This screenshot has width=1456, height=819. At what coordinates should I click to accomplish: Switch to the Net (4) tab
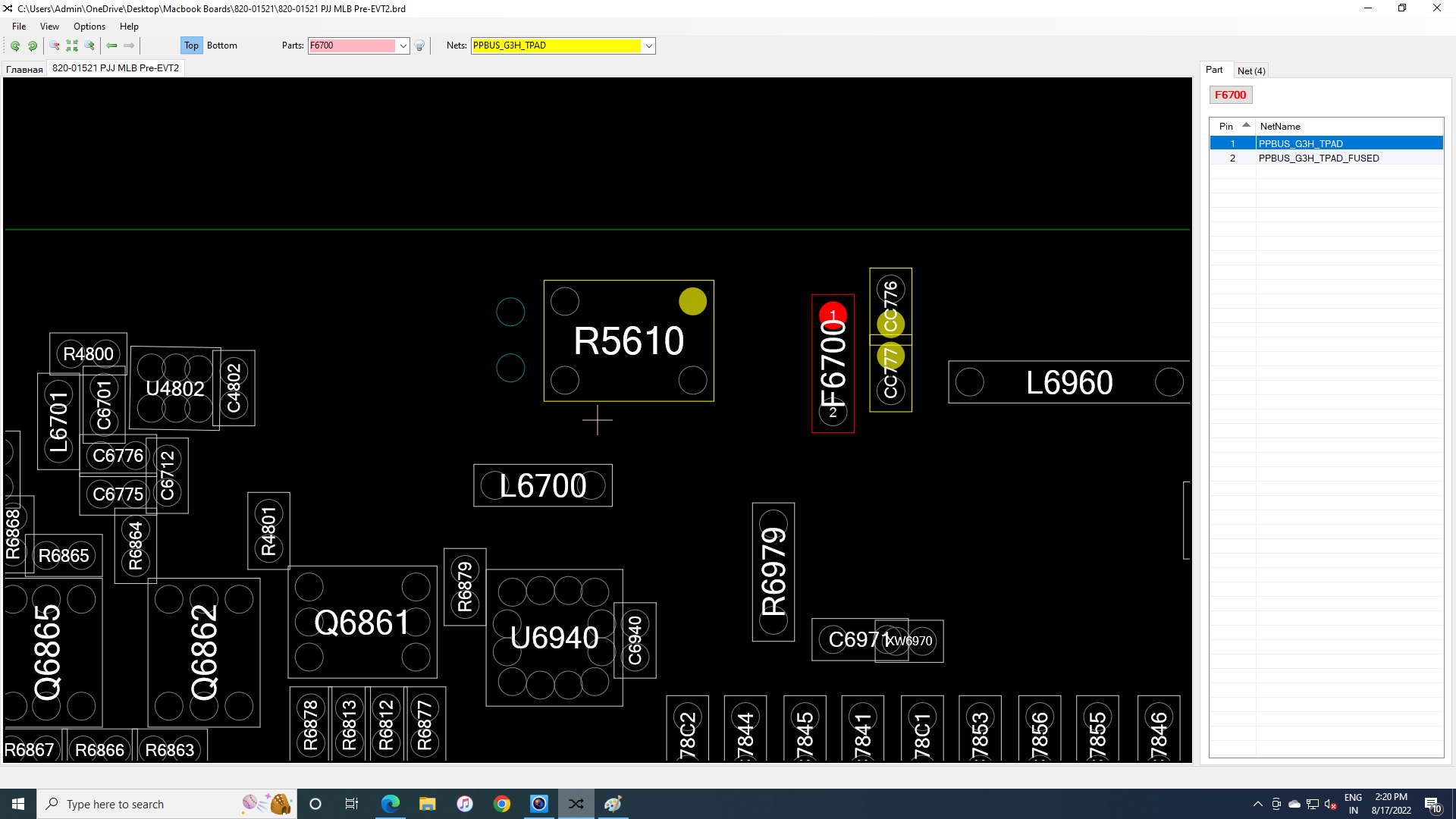tap(1250, 71)
